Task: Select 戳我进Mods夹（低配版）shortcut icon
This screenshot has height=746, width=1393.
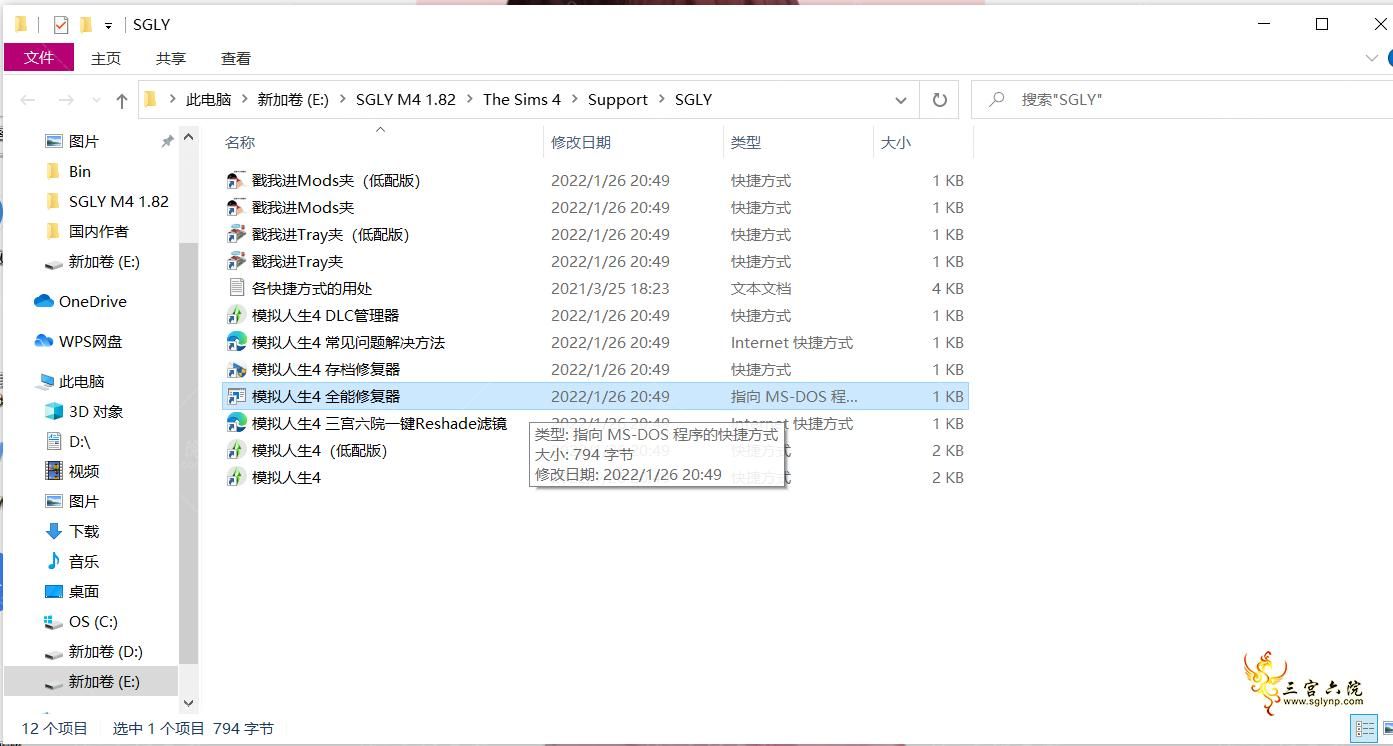Action: [236, 181]
